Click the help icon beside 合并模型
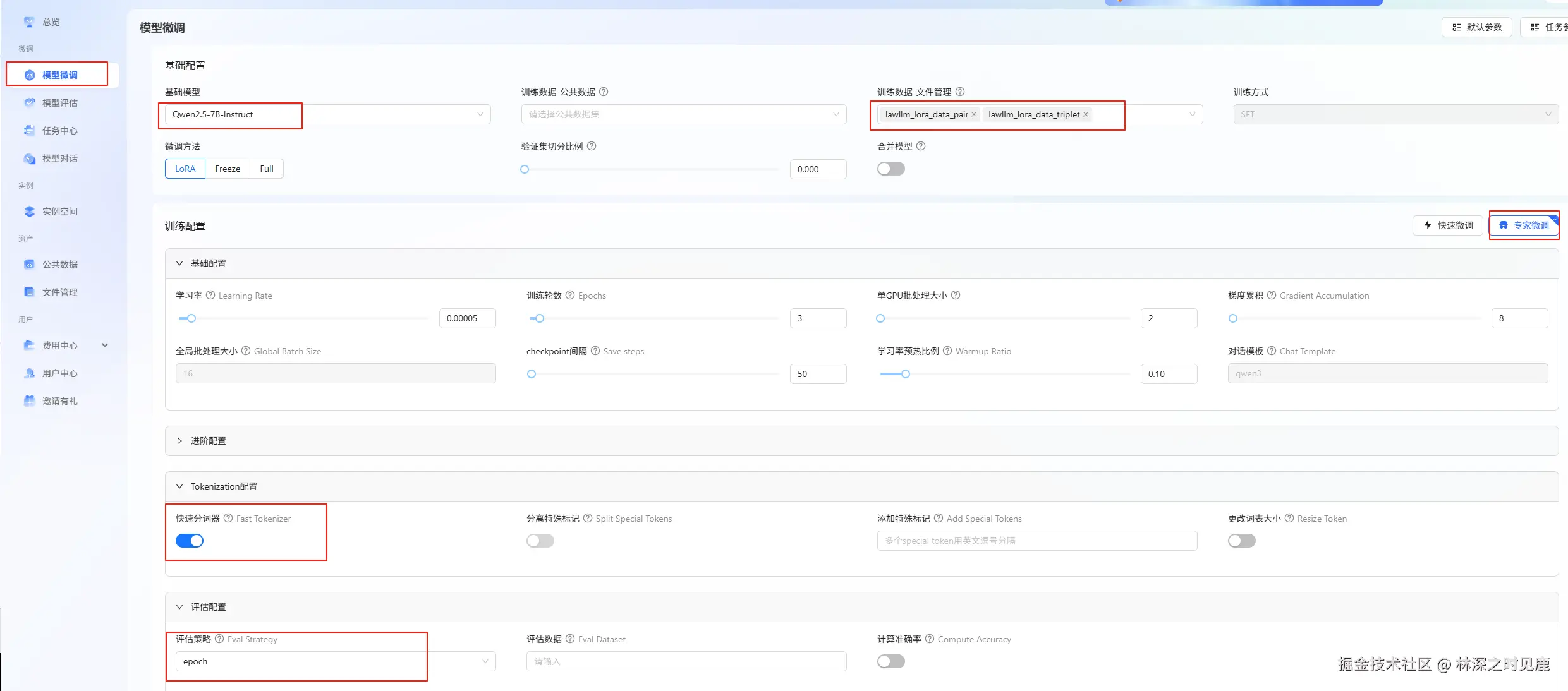 coord(921,147)
